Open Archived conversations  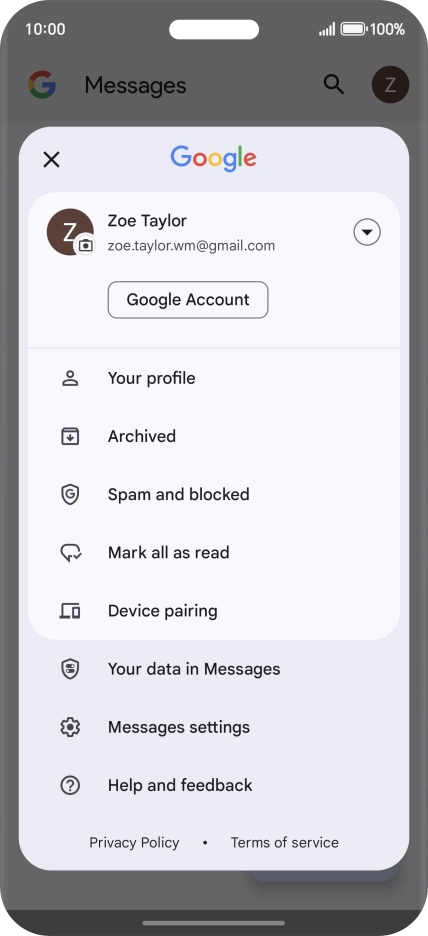(x=214, y=436)
